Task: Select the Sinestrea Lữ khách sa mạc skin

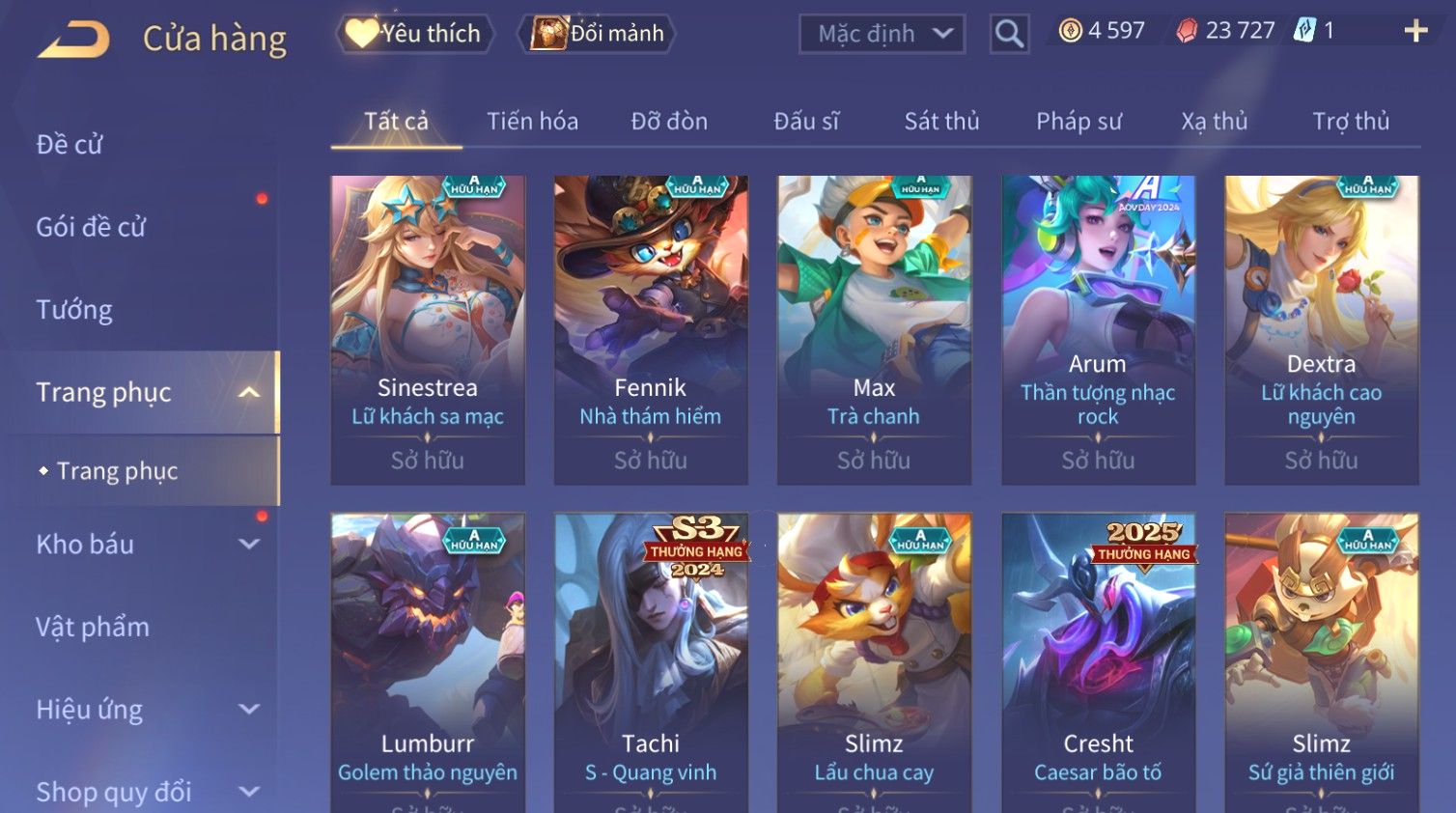Action: (428, 330)
